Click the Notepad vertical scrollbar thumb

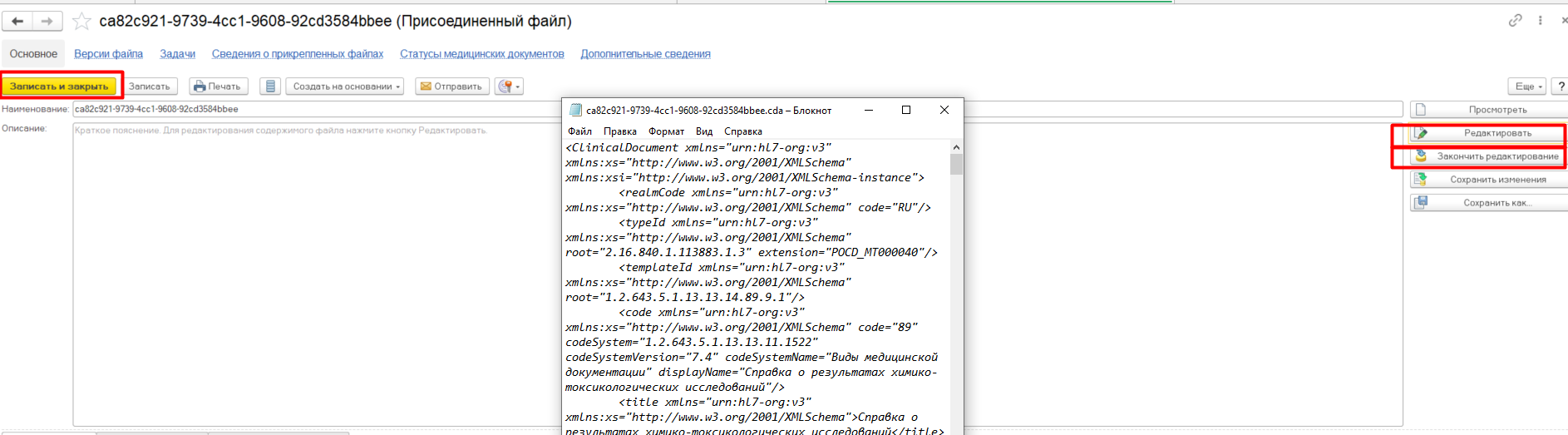click(x=956, y=164)
